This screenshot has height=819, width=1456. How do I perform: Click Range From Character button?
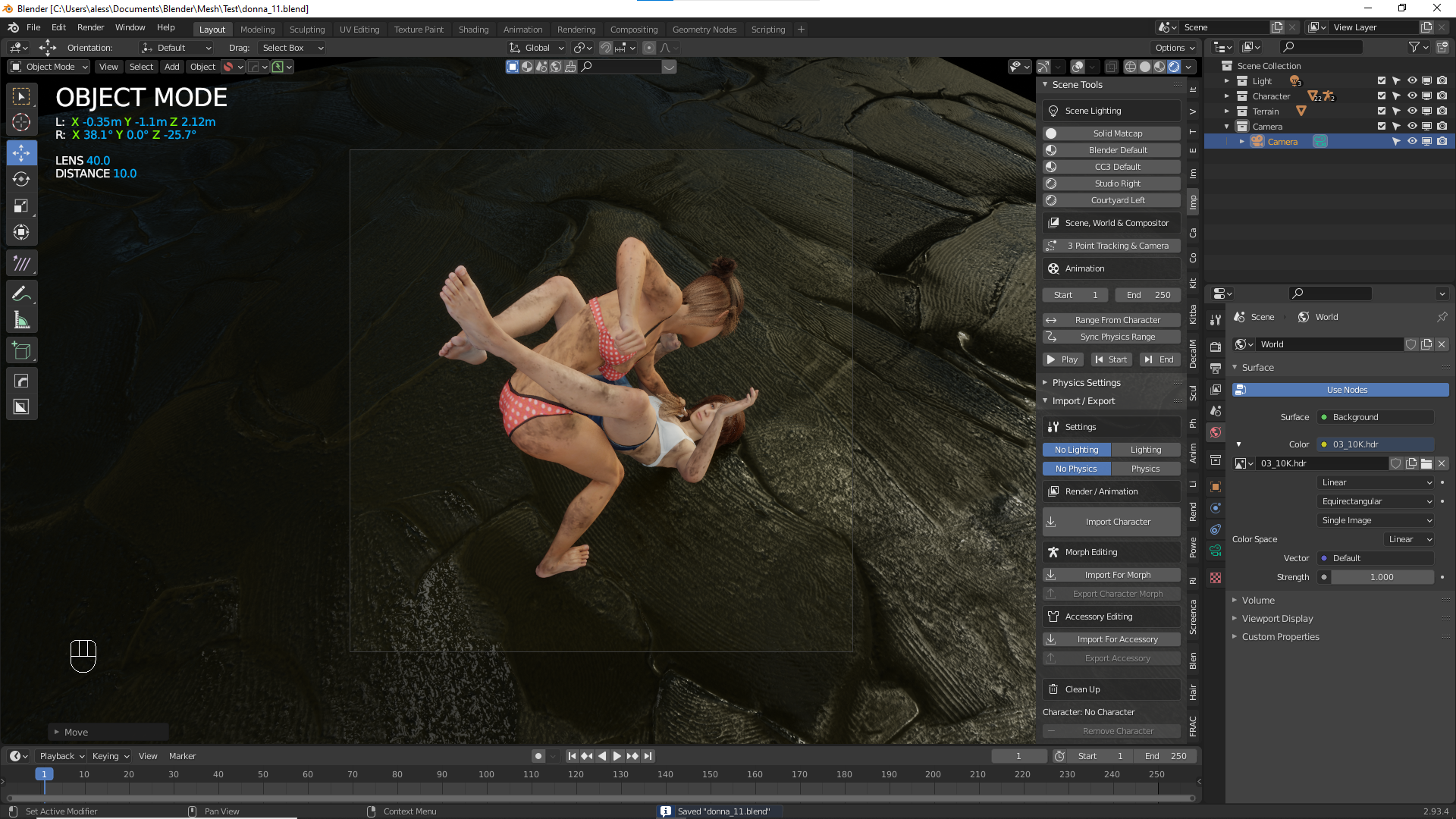pos(1112,320)
